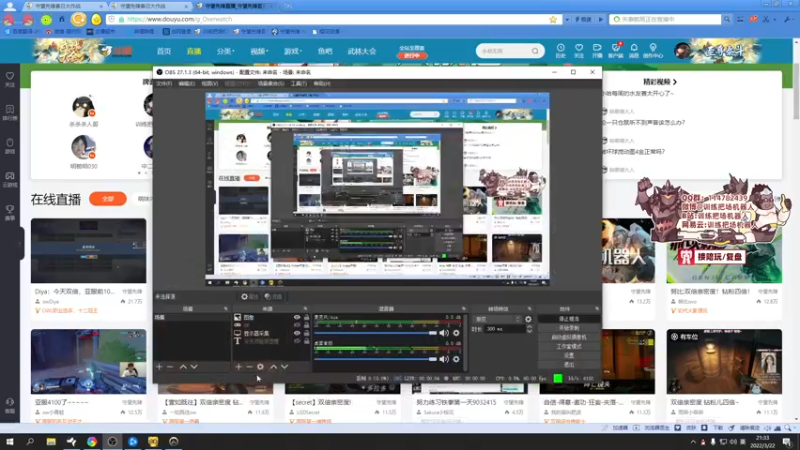Click the Douyu page vertical scrollbar
This screenshot has height=450, width=800.
[x=796, y=92]
